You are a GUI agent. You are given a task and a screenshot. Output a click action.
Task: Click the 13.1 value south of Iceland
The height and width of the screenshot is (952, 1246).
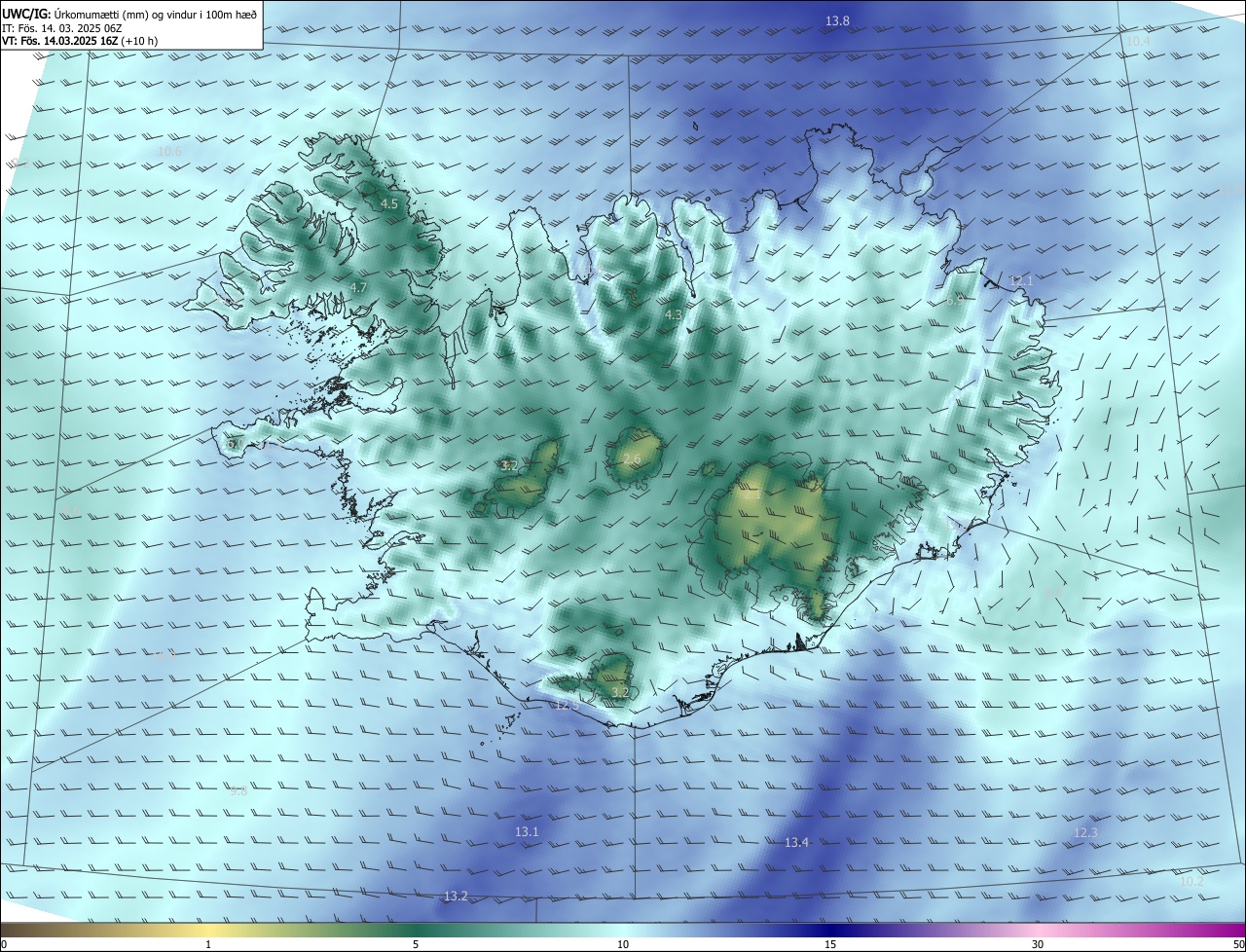[x=527, y=831]
